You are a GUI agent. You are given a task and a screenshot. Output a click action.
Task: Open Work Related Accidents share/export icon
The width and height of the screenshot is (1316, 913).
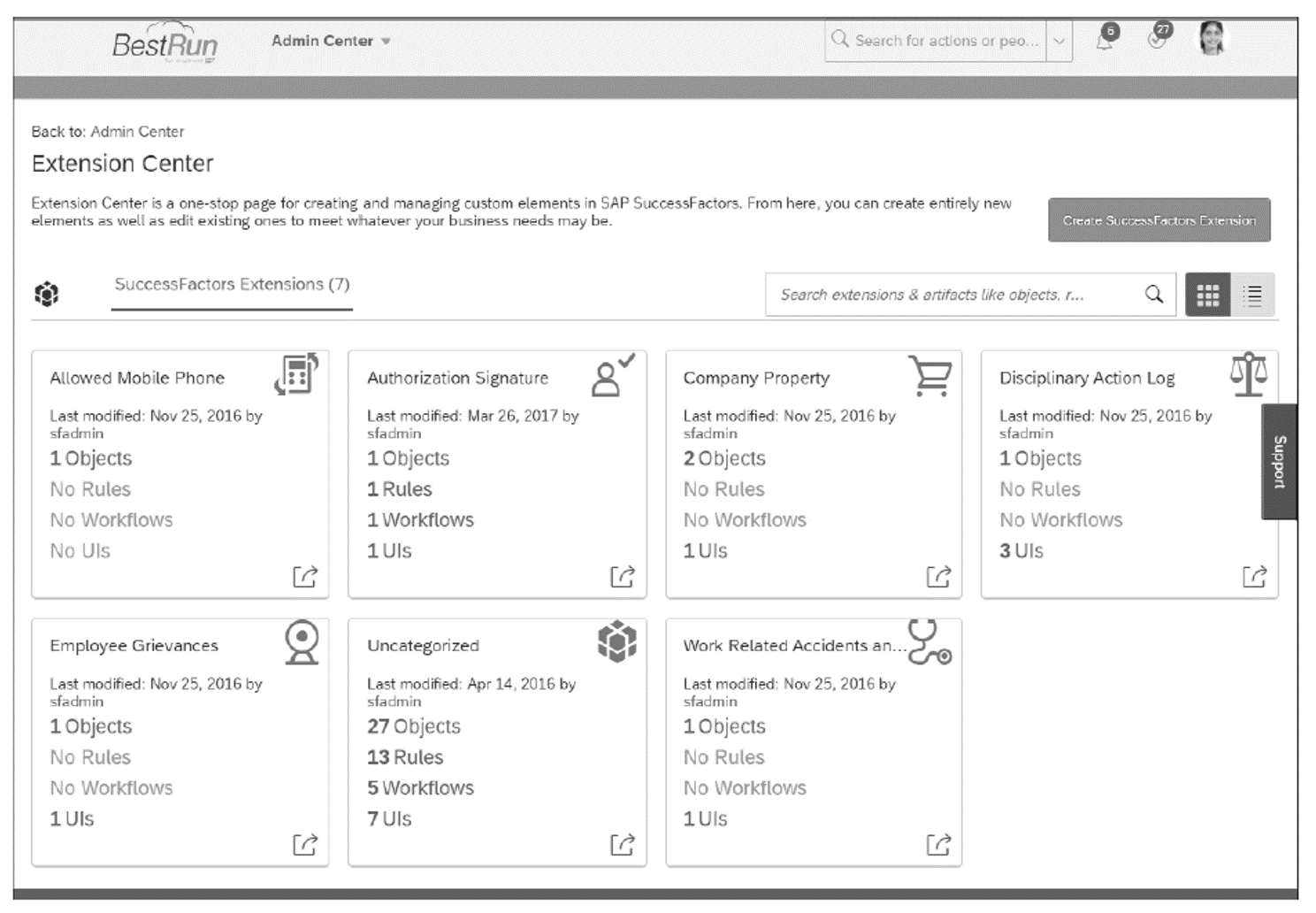(x=938, y=845)
